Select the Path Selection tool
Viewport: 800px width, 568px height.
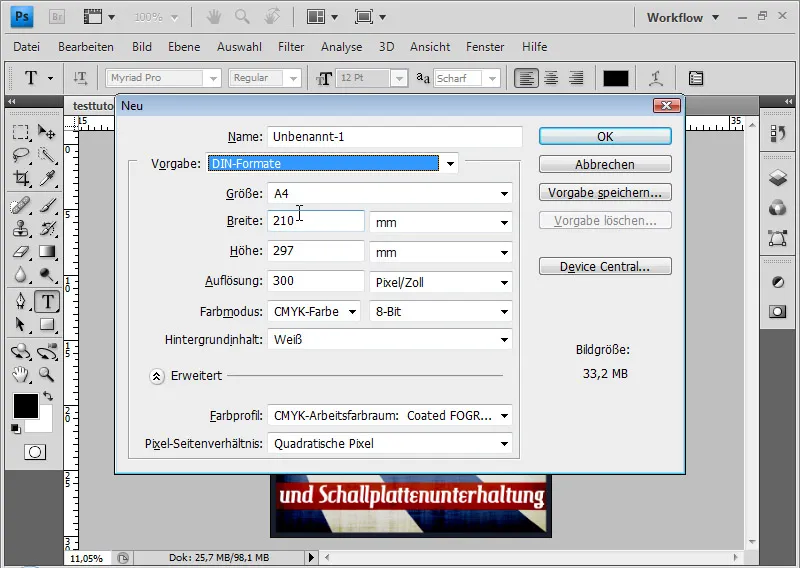click(20, 325)
